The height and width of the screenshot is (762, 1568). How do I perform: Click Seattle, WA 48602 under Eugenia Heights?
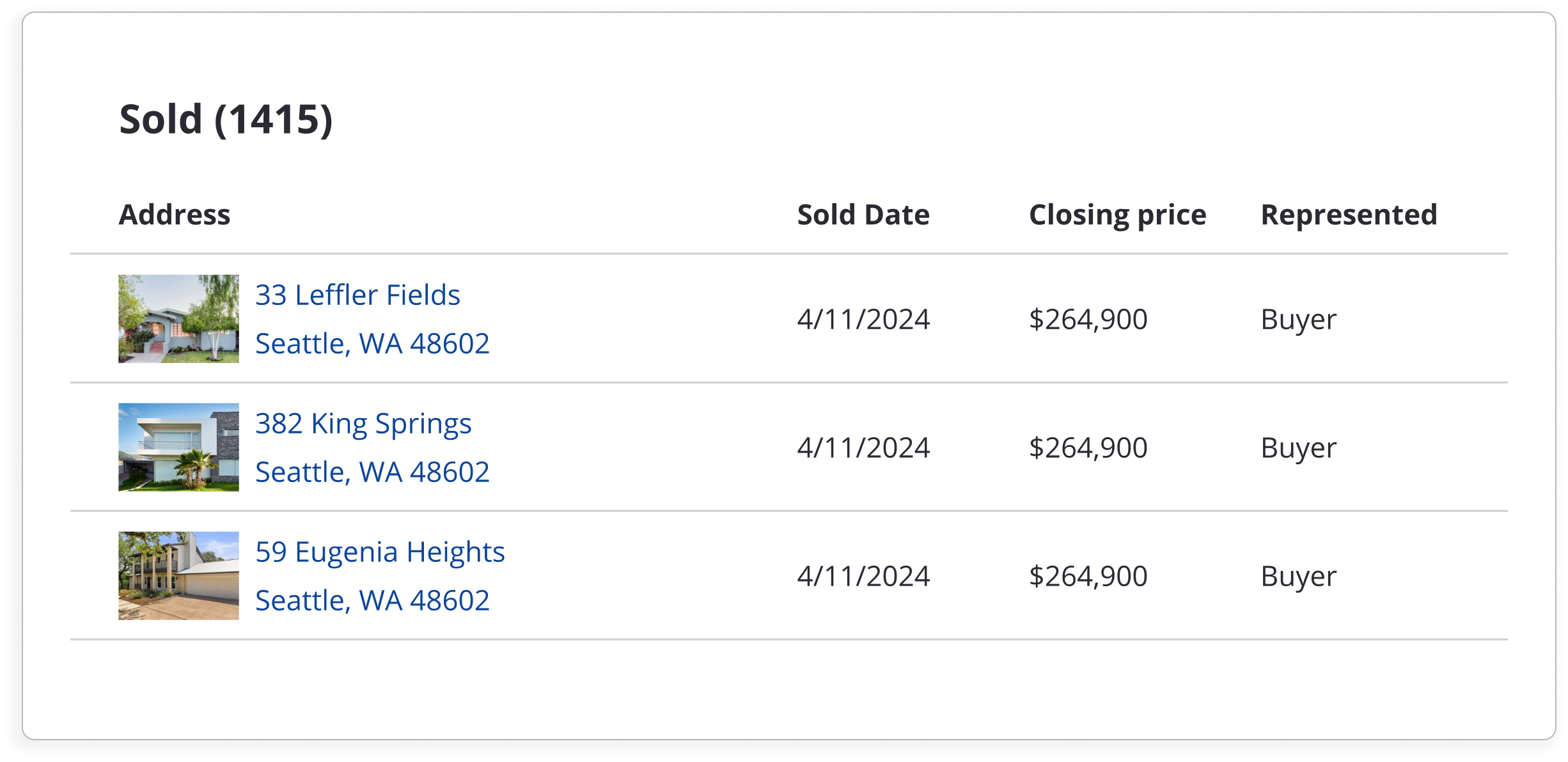(372, 601)
